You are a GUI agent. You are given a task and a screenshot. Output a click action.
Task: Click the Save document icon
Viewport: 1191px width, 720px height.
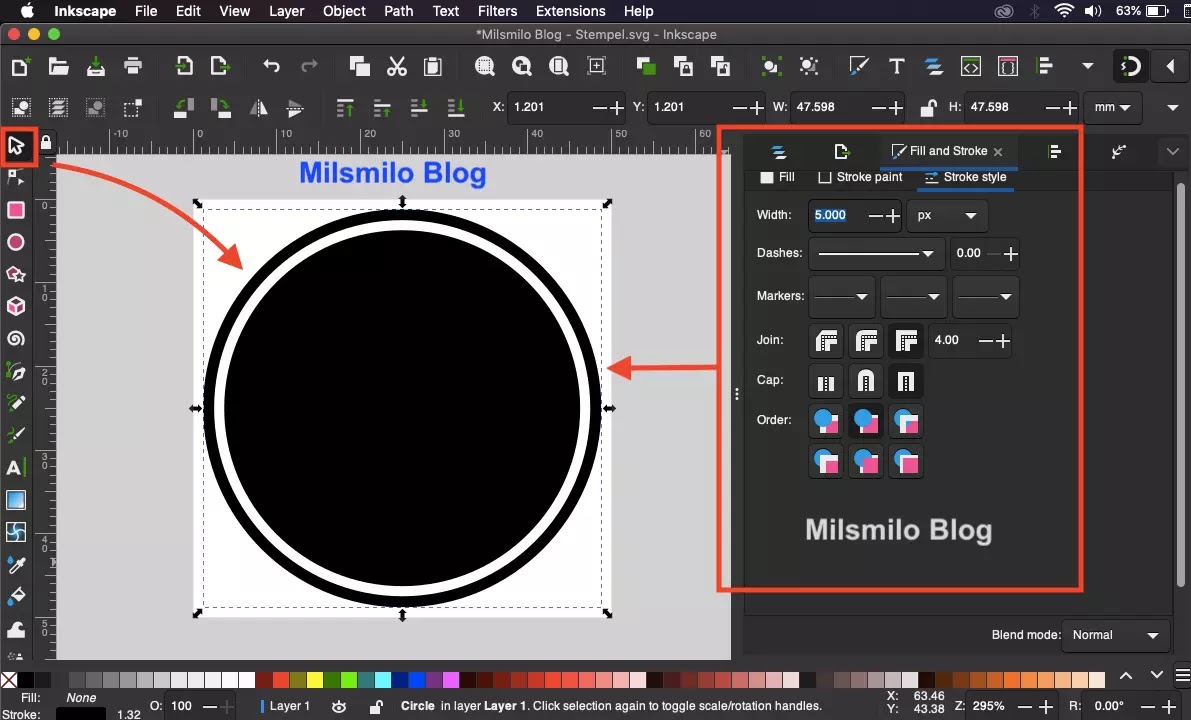pos(96,67)
